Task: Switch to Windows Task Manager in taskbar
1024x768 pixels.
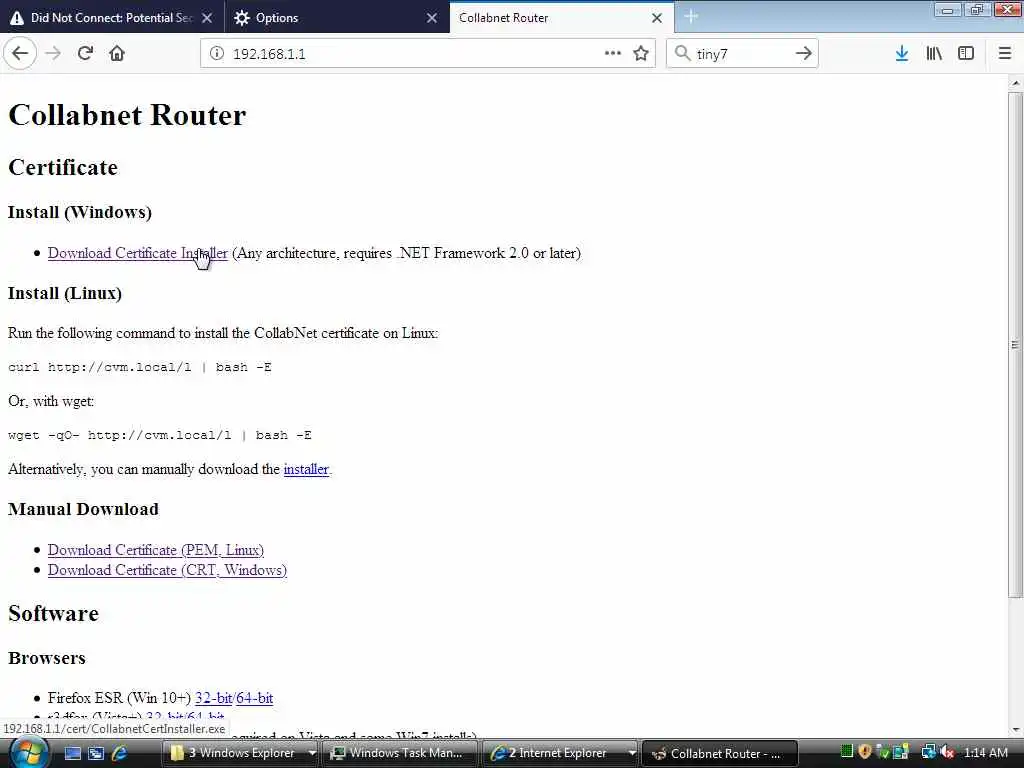Action: (x=399, y=753)
